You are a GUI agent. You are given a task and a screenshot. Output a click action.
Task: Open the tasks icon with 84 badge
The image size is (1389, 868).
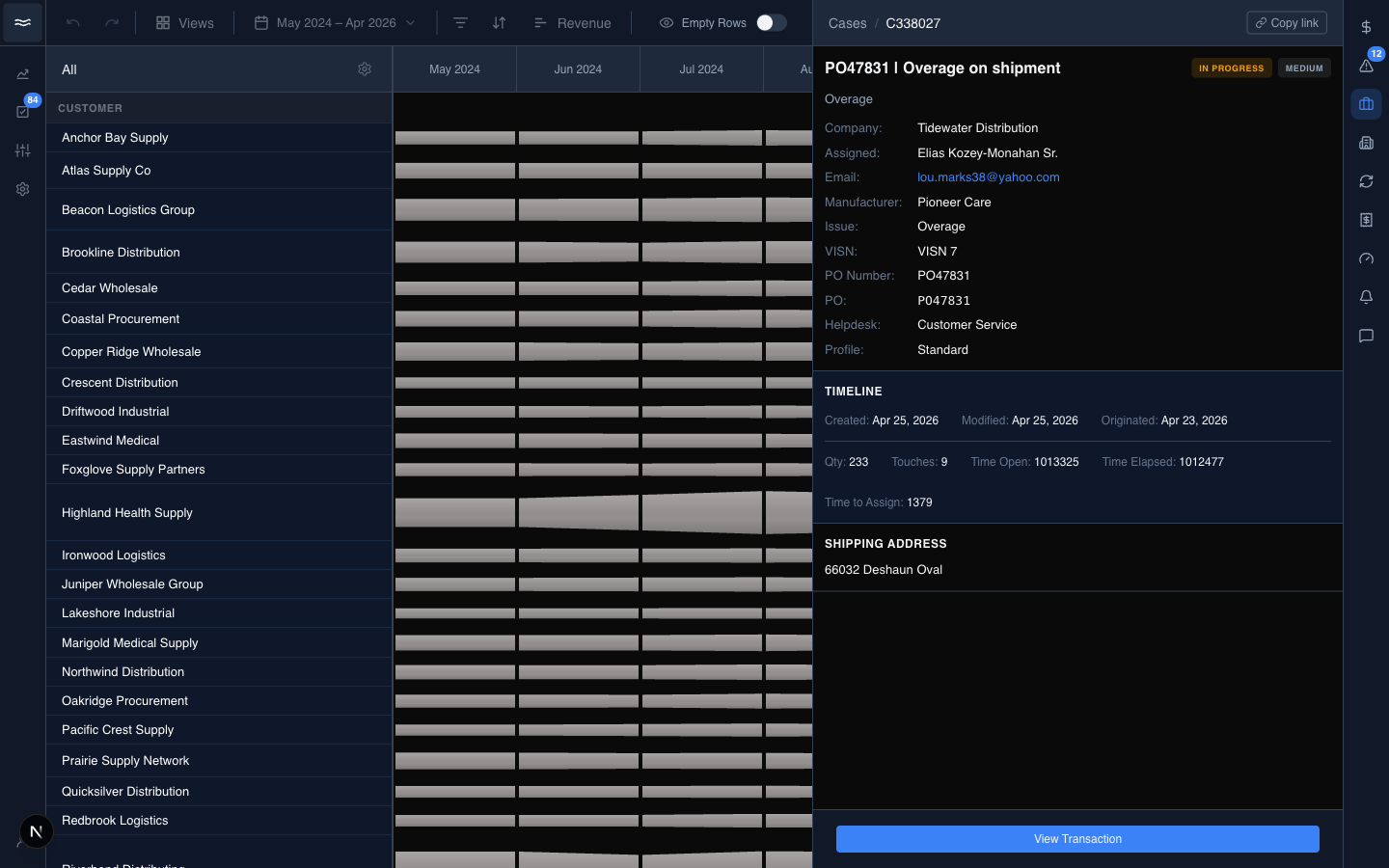click(x=23, y=112)
